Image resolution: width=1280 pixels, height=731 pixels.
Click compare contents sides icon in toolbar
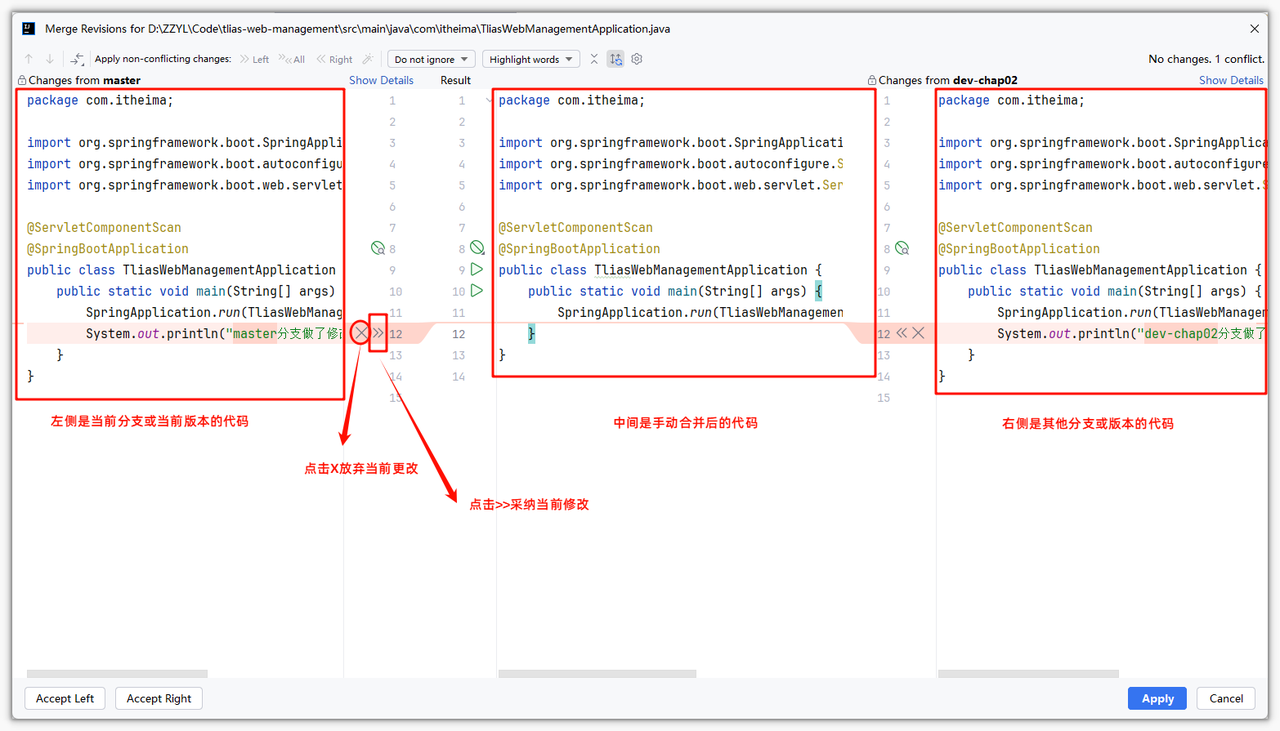[x=77, y=60]
